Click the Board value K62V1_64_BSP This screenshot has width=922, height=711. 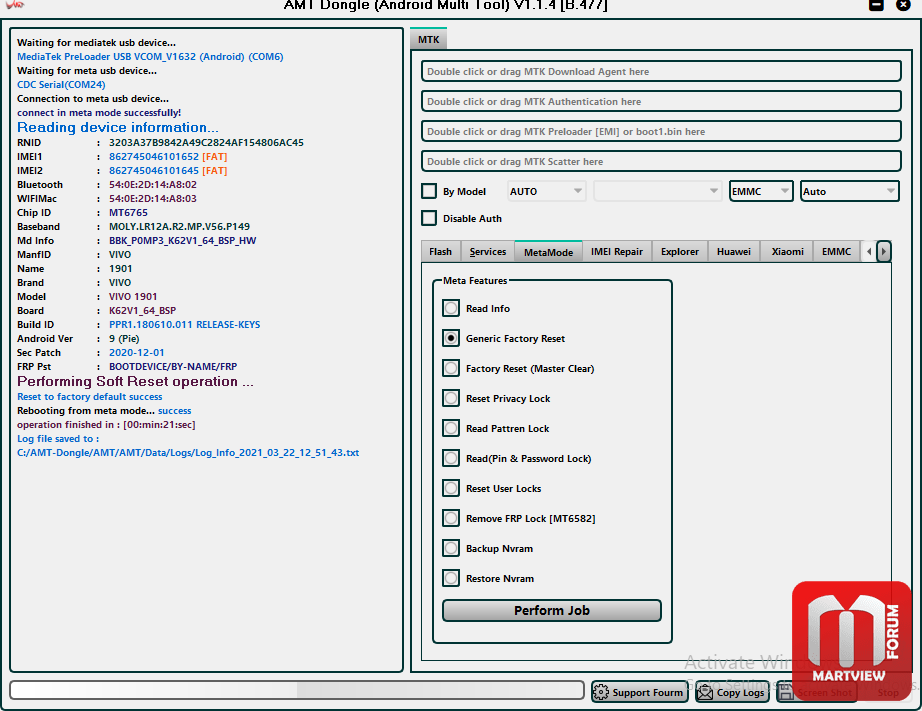coord(142,311)
